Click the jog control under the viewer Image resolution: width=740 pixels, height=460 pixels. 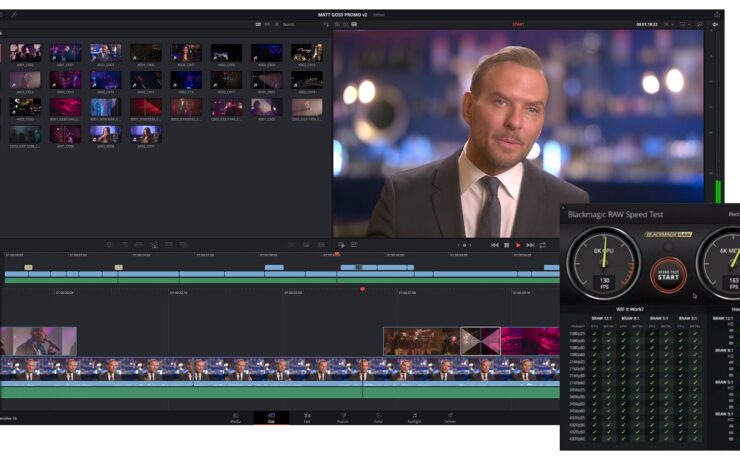[464, 245]
